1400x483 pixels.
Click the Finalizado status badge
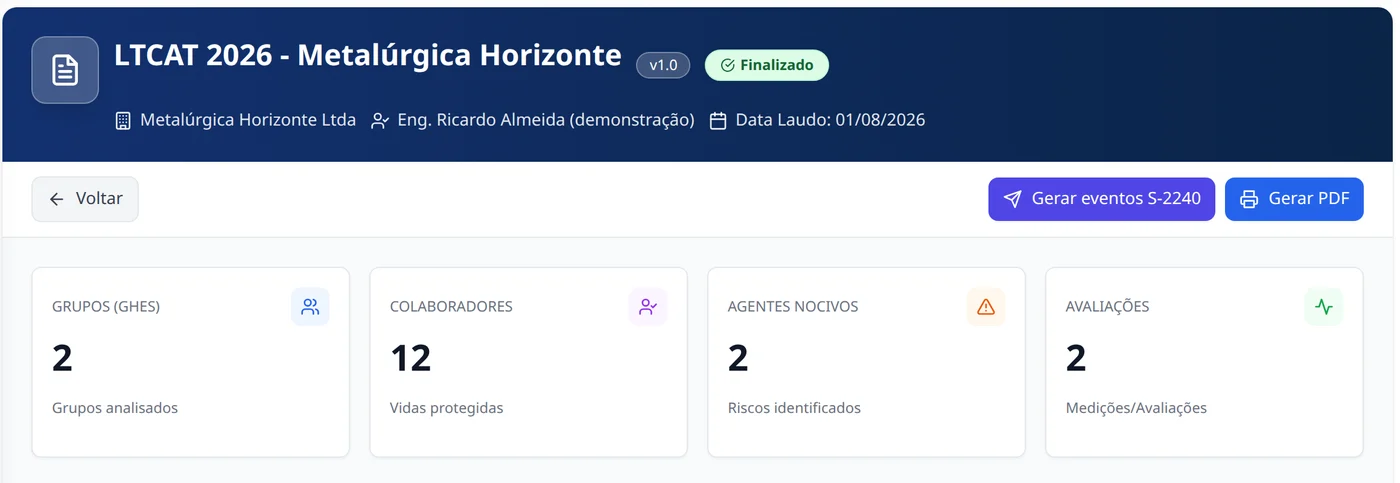tap(767, 65)
